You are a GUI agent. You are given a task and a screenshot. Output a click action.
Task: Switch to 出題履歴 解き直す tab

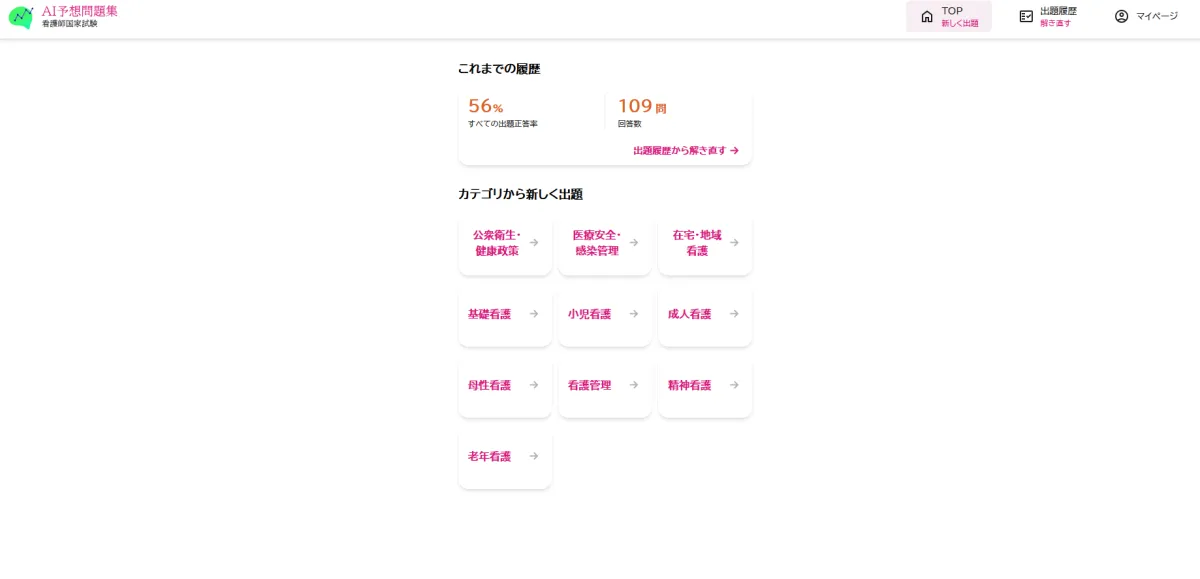pos(1047,16)
